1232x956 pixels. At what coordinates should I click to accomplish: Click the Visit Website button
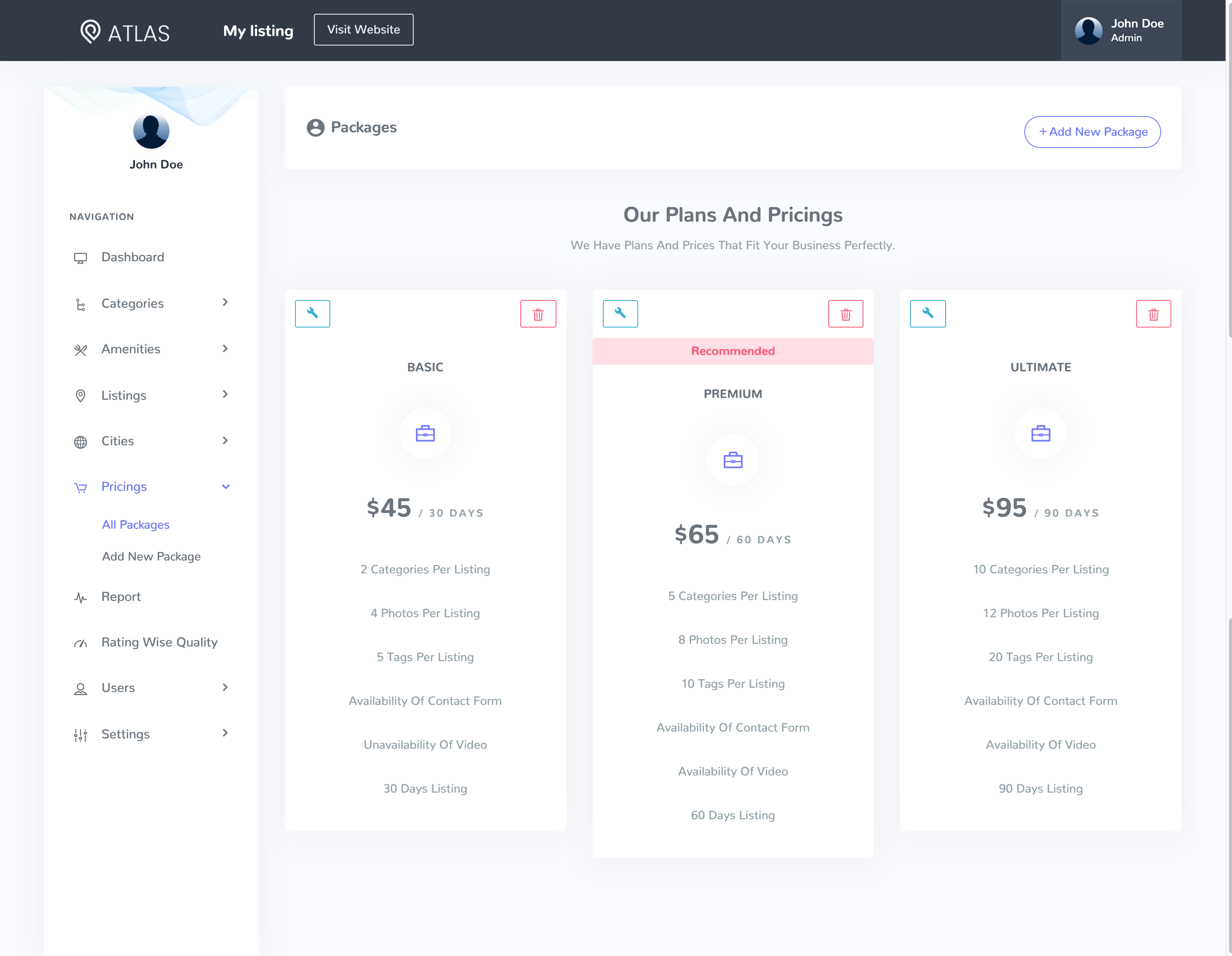tap(363, 30)
